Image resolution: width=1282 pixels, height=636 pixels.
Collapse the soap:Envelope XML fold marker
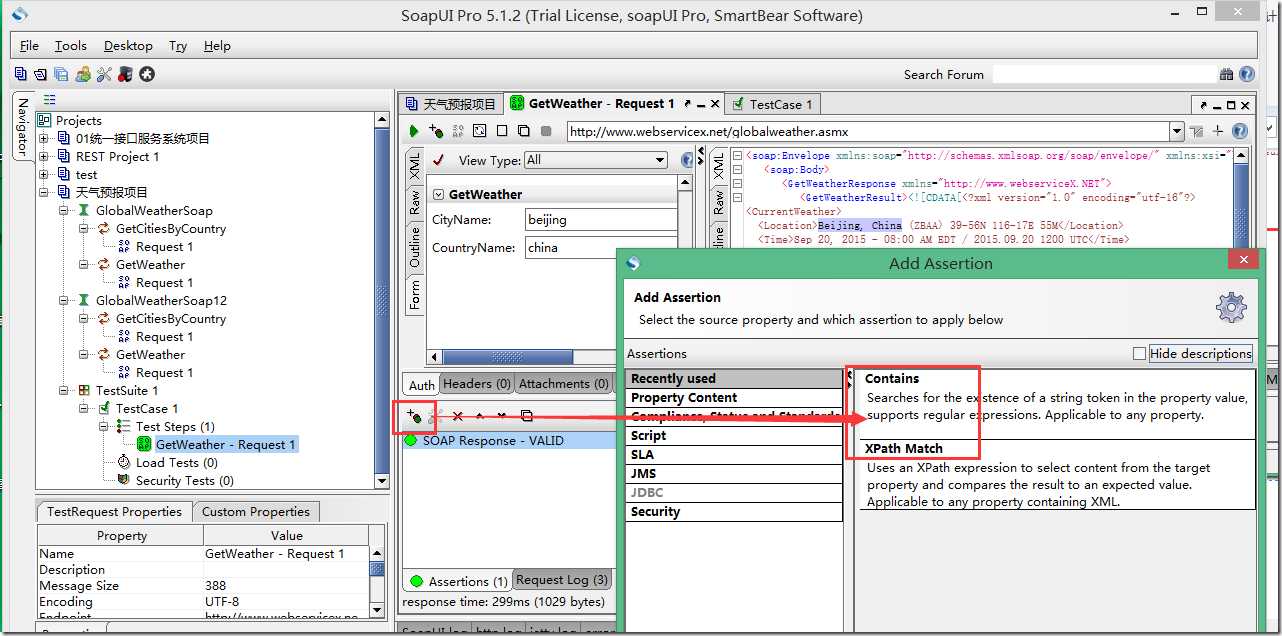(x=737, y=155)
